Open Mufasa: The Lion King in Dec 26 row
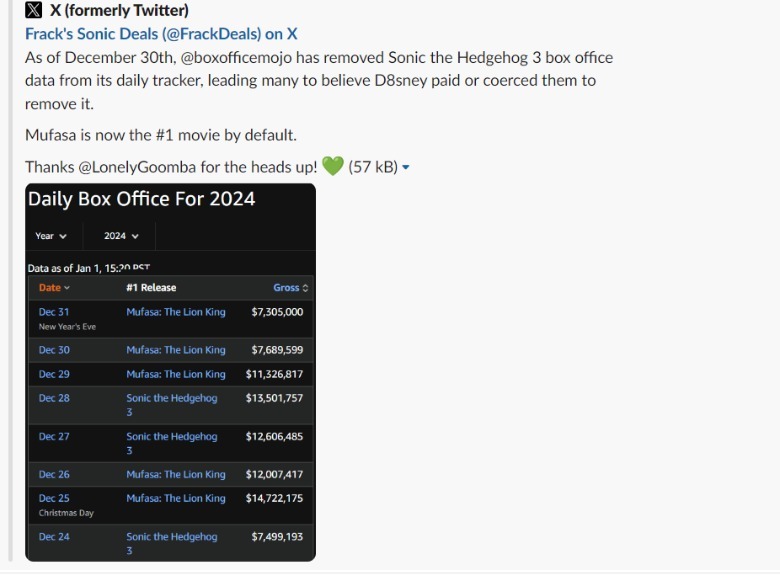The height and width of the screenshot is (585, 780). coord(176,474)
